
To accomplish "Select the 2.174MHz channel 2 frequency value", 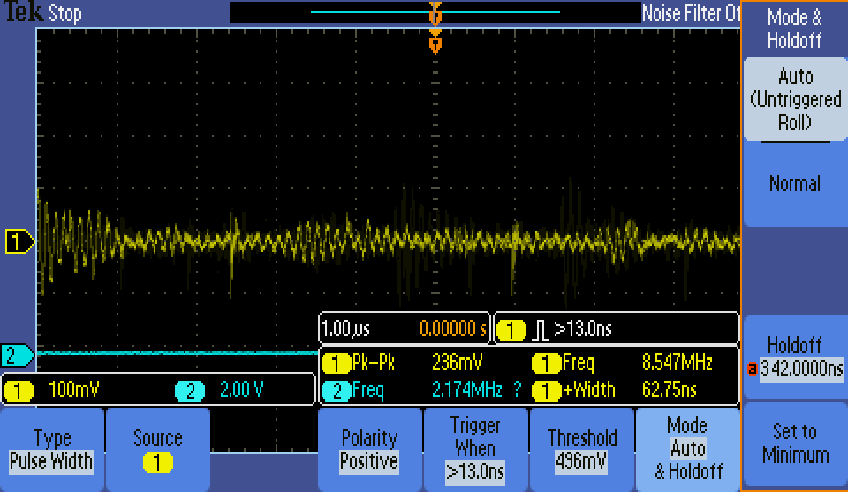I will [467, 389].
